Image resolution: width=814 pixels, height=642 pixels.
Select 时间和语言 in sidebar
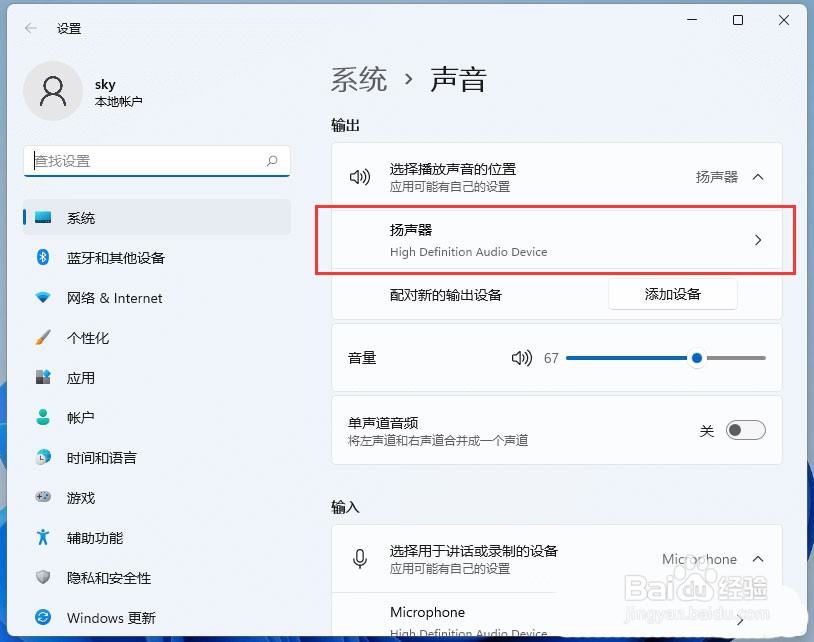[157, 457]
